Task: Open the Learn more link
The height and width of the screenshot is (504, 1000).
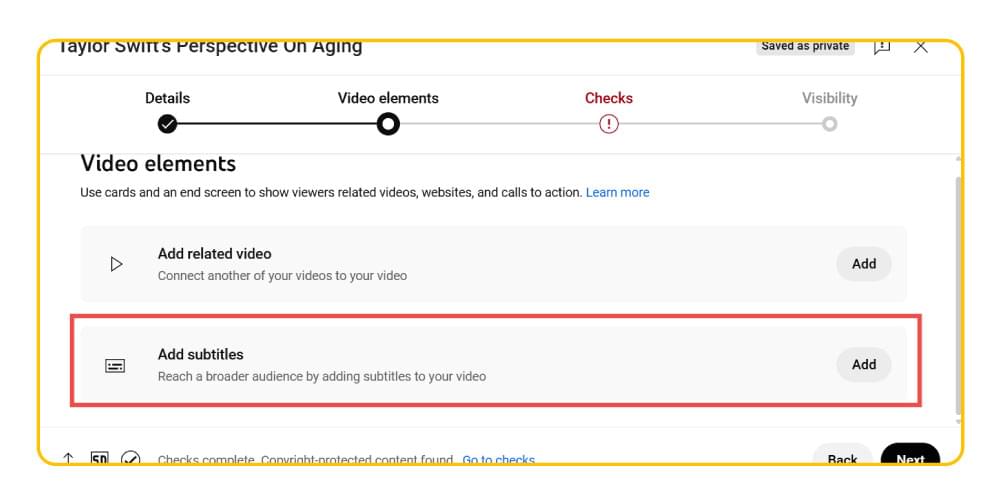Action: 617,193
